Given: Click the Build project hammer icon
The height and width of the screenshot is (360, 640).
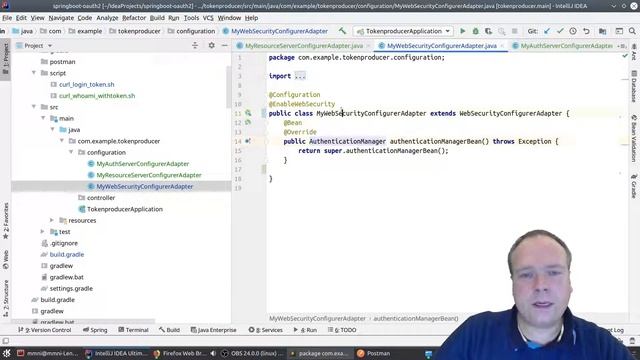Looking at the screenshot, I should click(x=342, y=31).
